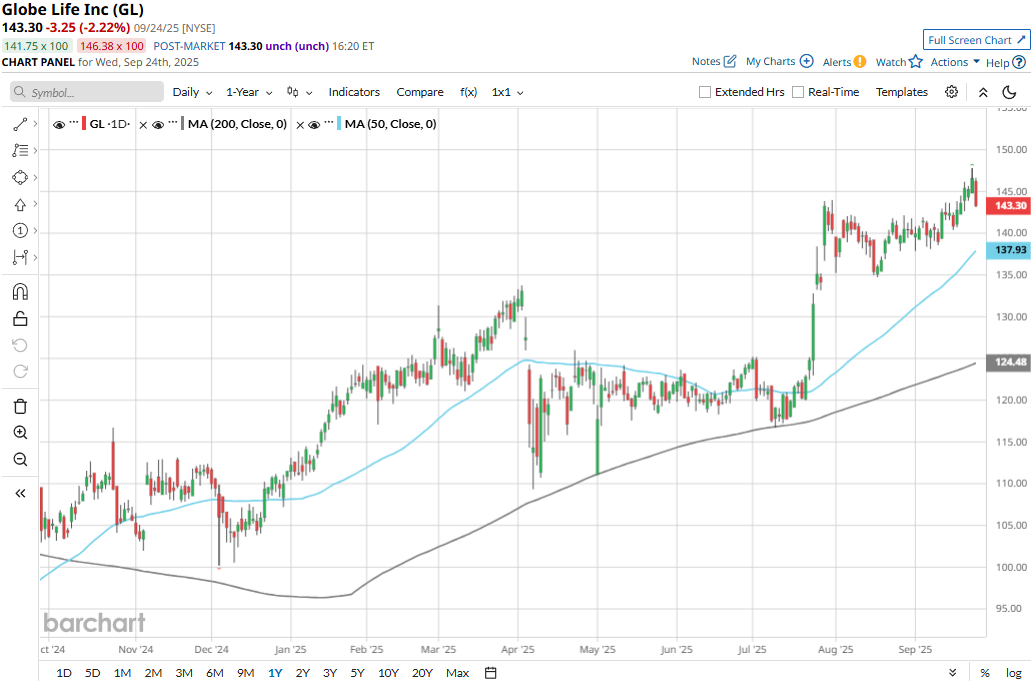
Task: Toggle visibility of GL price series
Action: pyautogui.click(x=59, y=124)
